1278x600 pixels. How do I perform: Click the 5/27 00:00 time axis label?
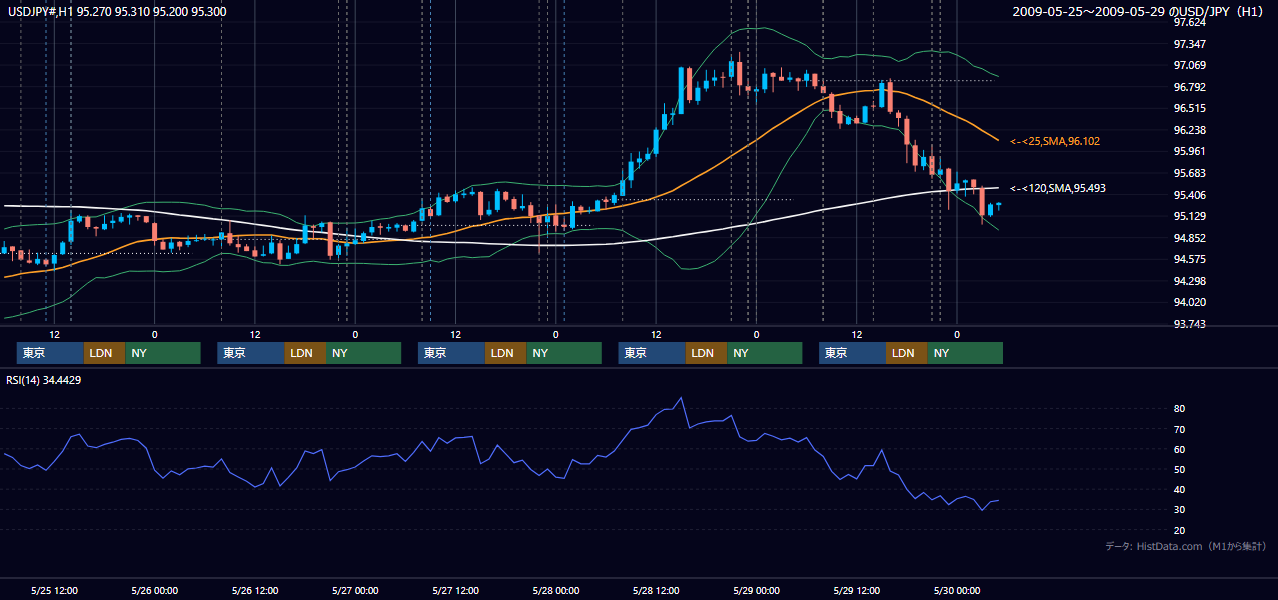click(x=355, y=590)
